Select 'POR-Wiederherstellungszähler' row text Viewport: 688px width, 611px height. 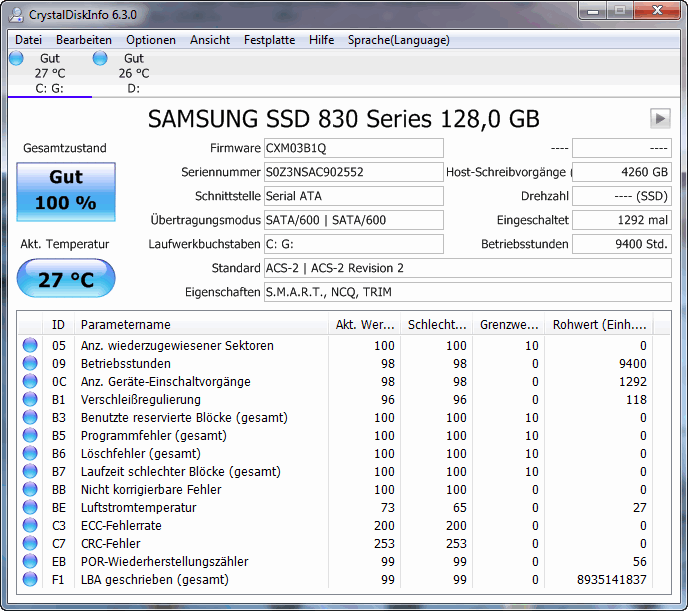point(165,561)
